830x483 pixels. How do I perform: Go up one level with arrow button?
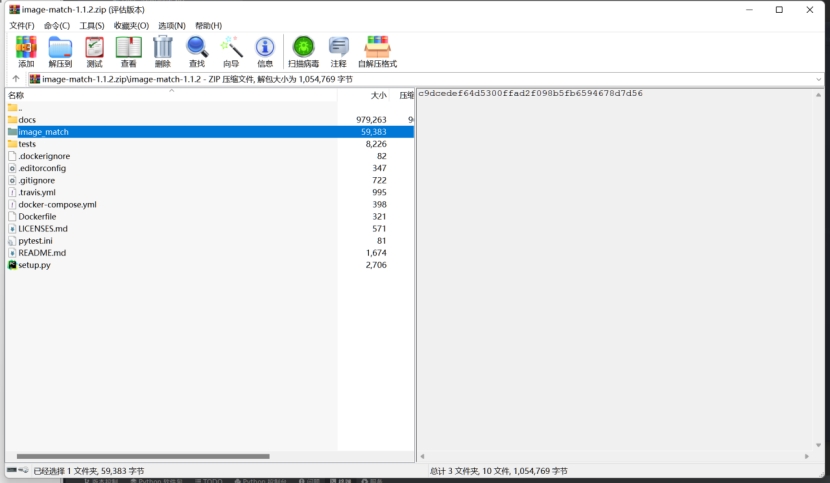16,78
